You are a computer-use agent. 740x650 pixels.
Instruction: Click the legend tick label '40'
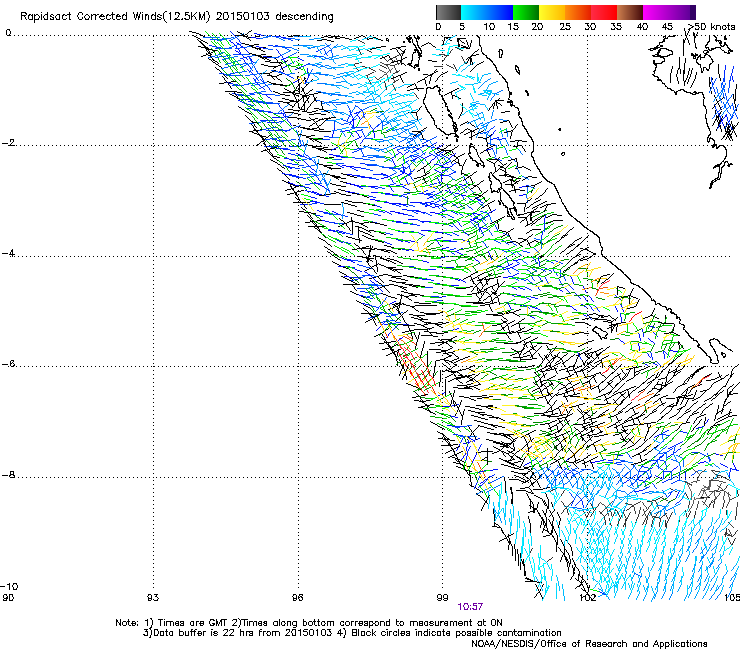pos(642,27)
